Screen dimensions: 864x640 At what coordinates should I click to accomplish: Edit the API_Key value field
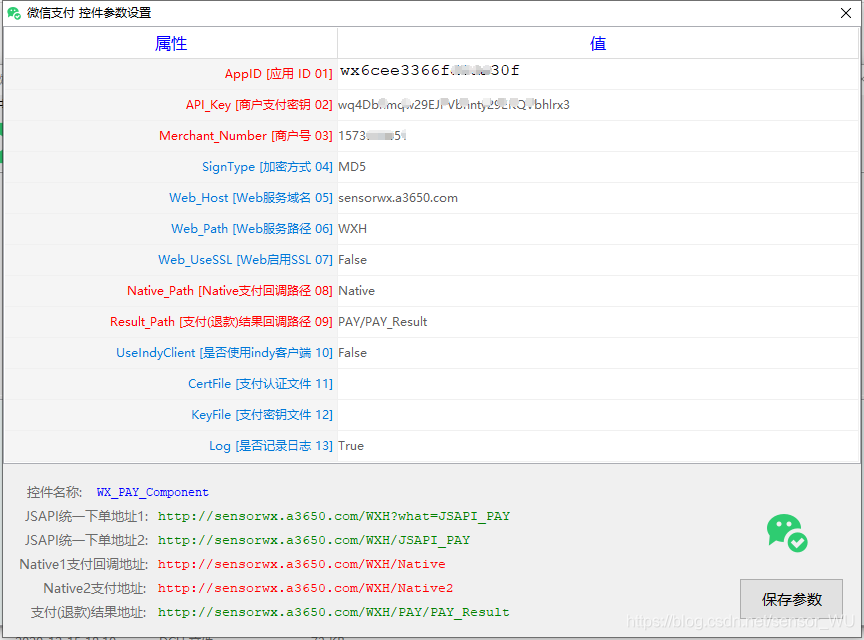click(598, 105)
